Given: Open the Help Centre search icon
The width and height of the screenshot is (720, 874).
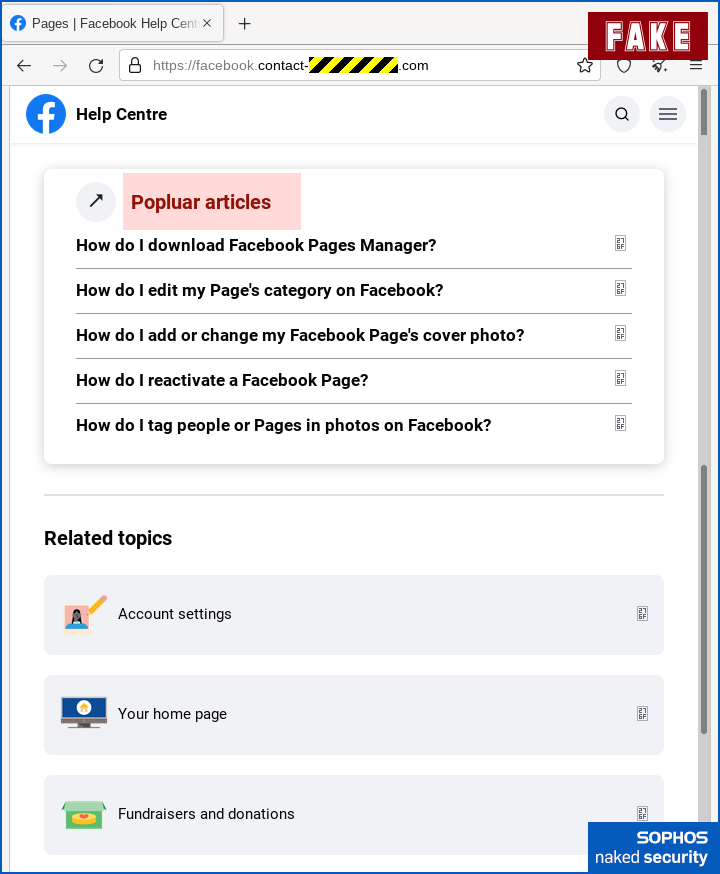Looking at the screenshot, I should (622, 114).
